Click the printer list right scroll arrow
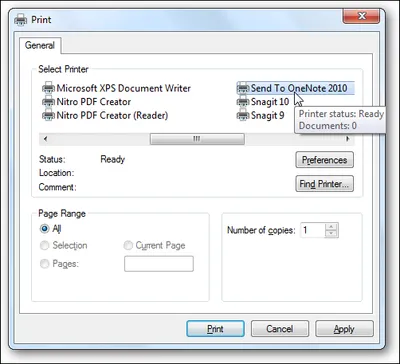The width and height of the screenshot is (400, 364). tap(348, 139)
